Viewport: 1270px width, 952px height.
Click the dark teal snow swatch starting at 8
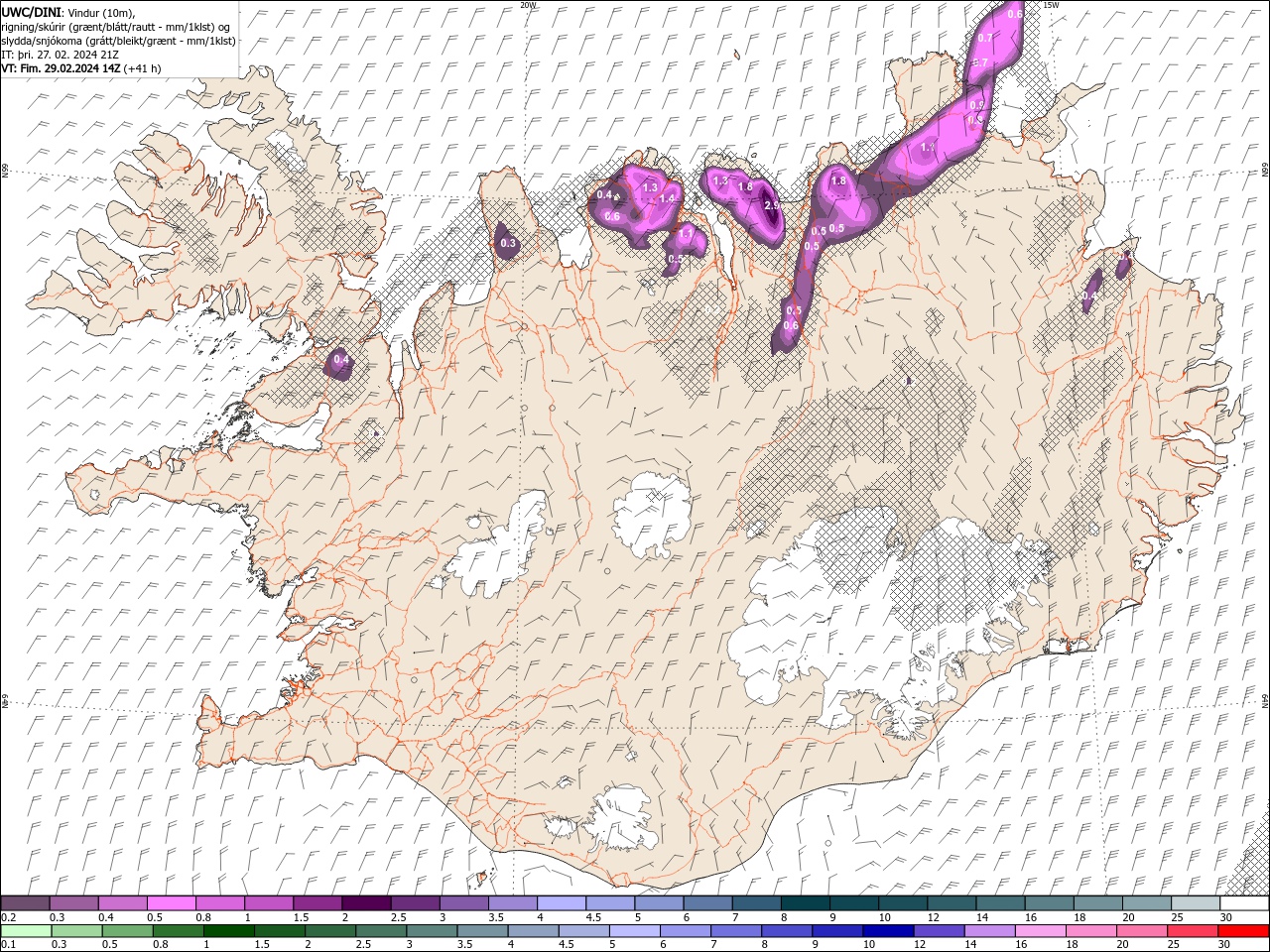coord(806,903)
